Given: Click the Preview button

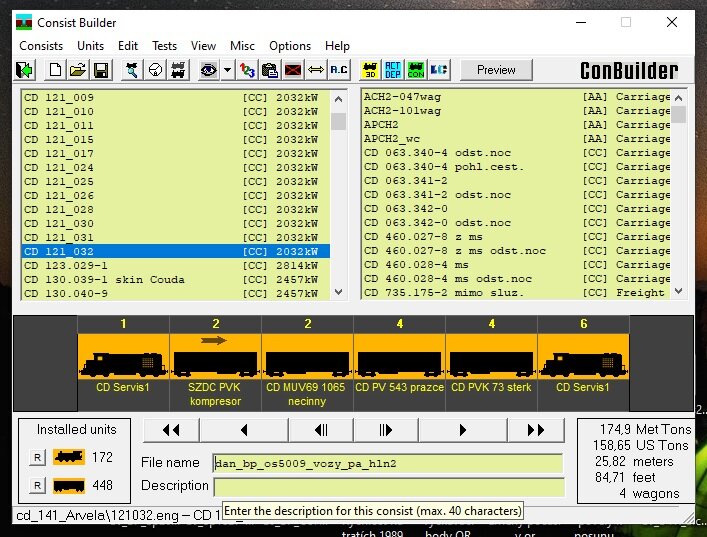Looking at the screenshot, I should (x=496, y=70).
